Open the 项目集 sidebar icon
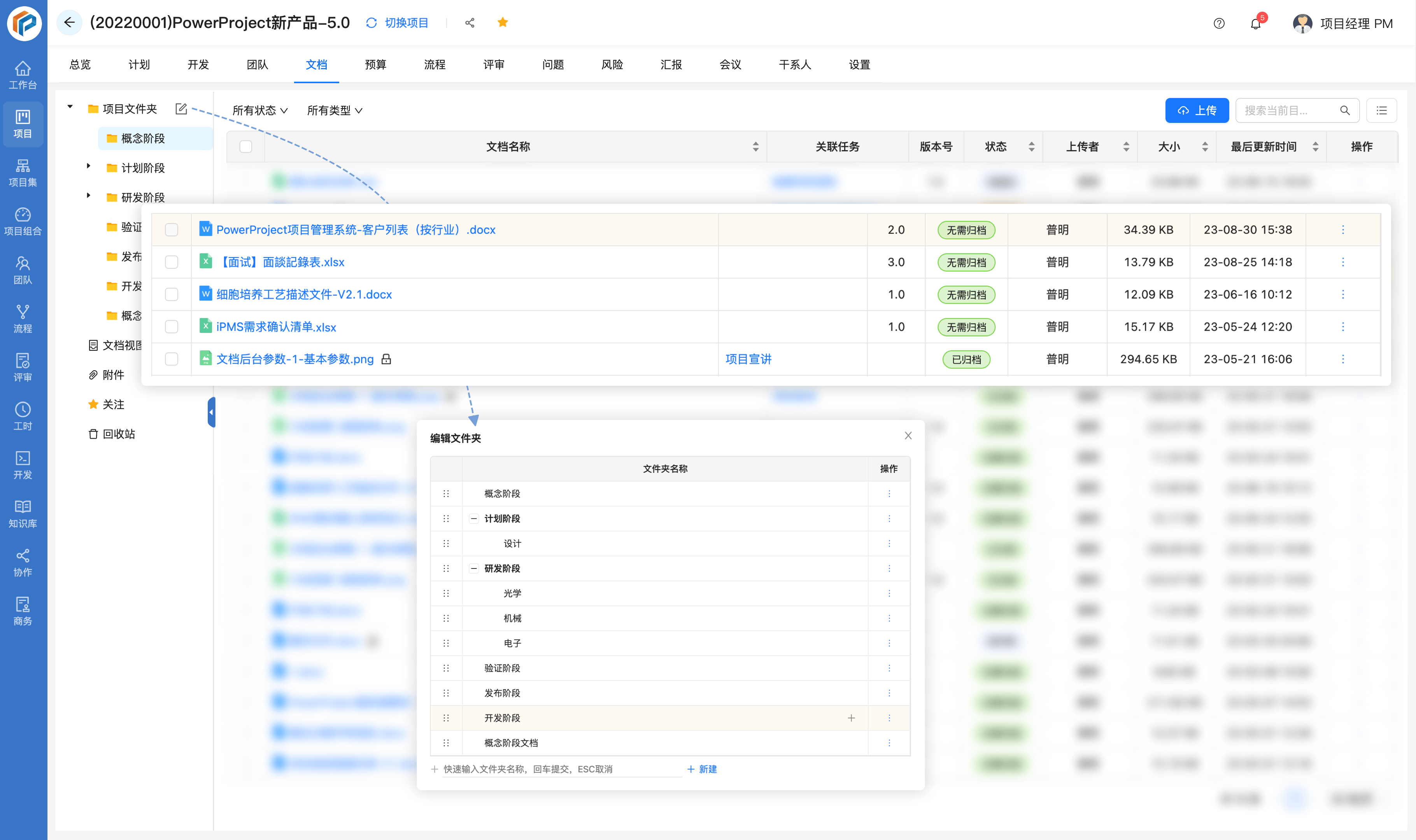The image size is (1416, 840). [x=23, y=173]
